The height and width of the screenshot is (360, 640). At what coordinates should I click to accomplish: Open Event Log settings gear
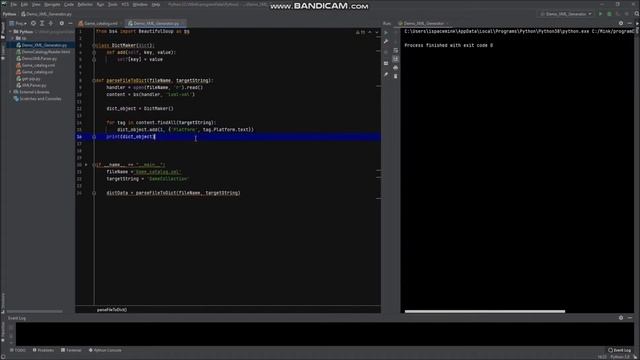pyautogui.click(x=621, y=318)
